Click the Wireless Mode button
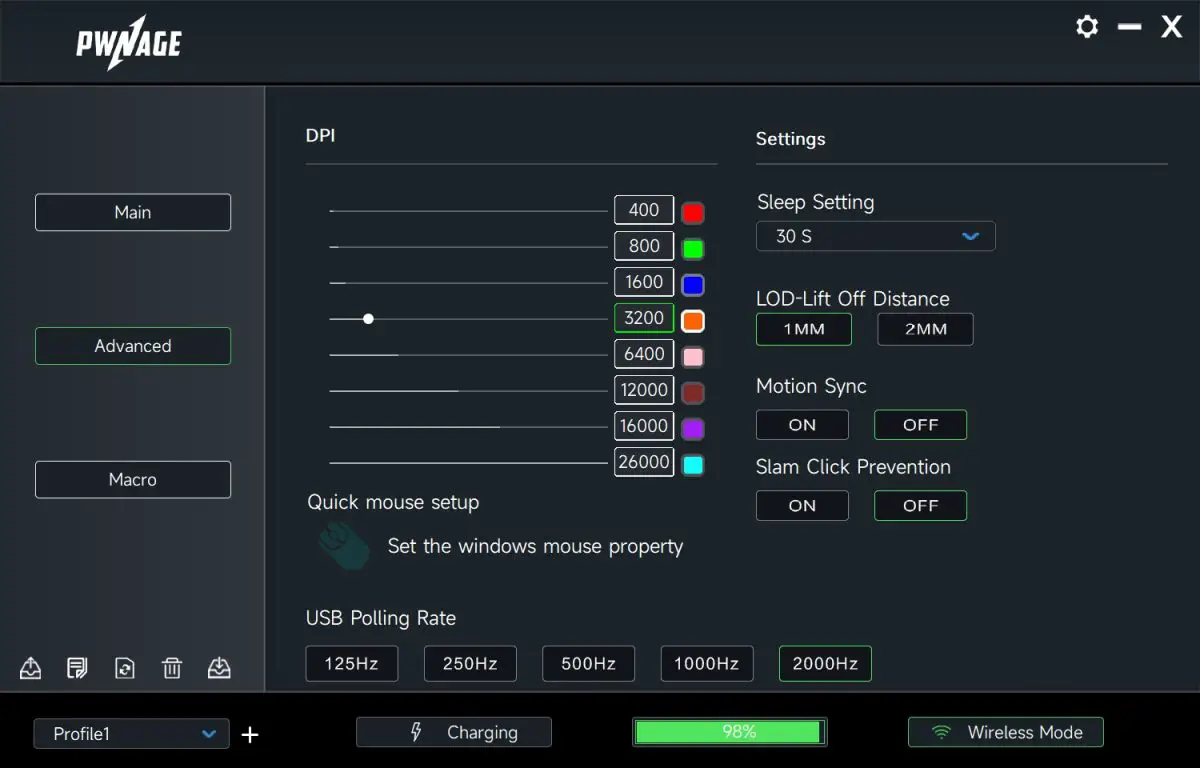 [x=1006, y=732]
